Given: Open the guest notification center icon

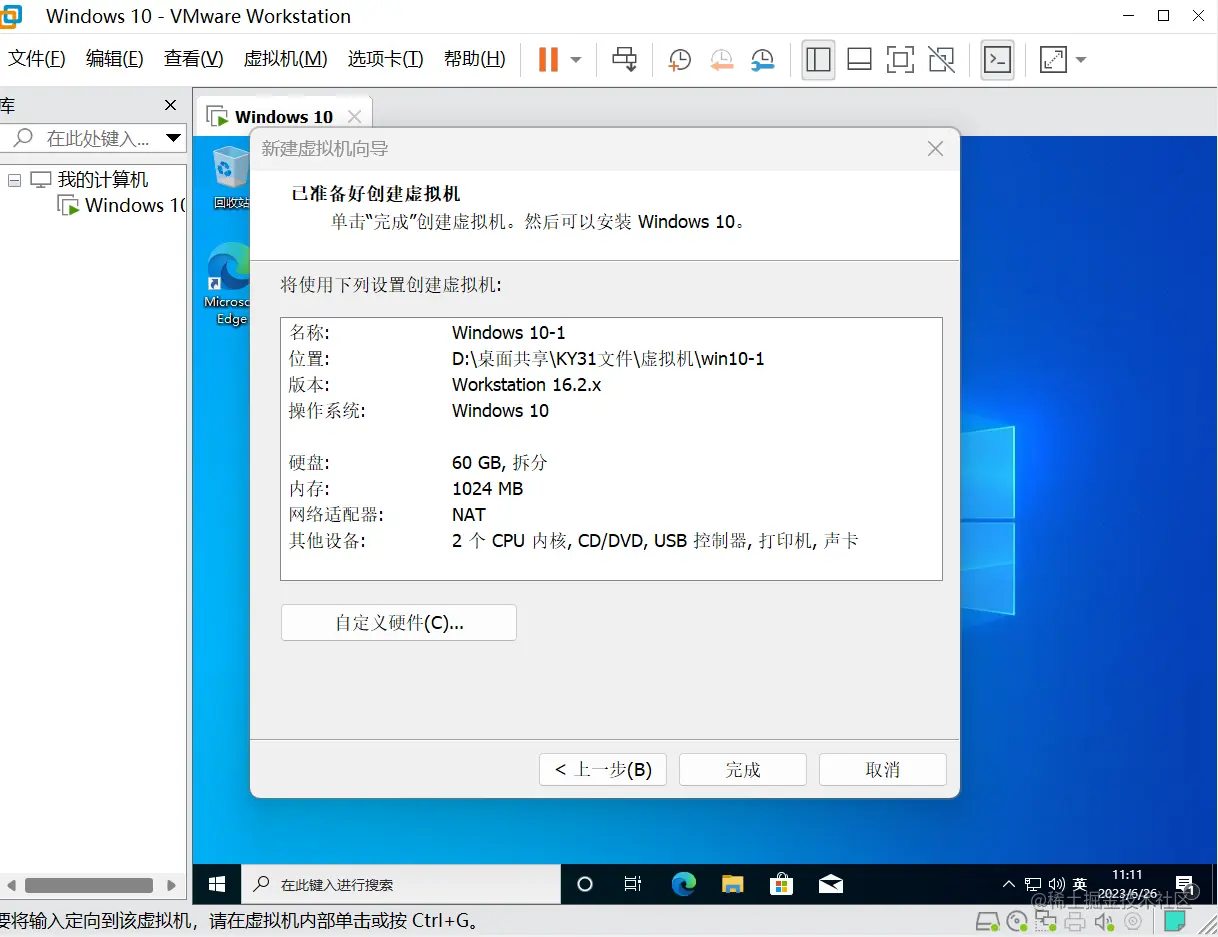Looking at the screenshot, I should 1187,885.
